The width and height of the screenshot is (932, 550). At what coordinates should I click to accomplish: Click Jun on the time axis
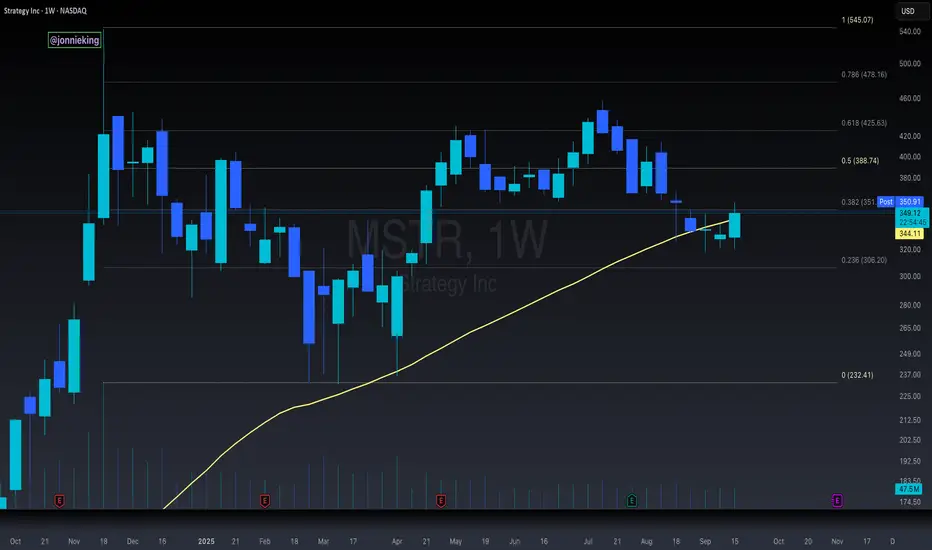(x=515, y=541)
